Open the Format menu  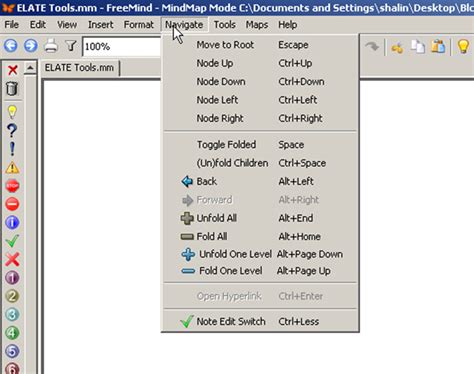139,25
